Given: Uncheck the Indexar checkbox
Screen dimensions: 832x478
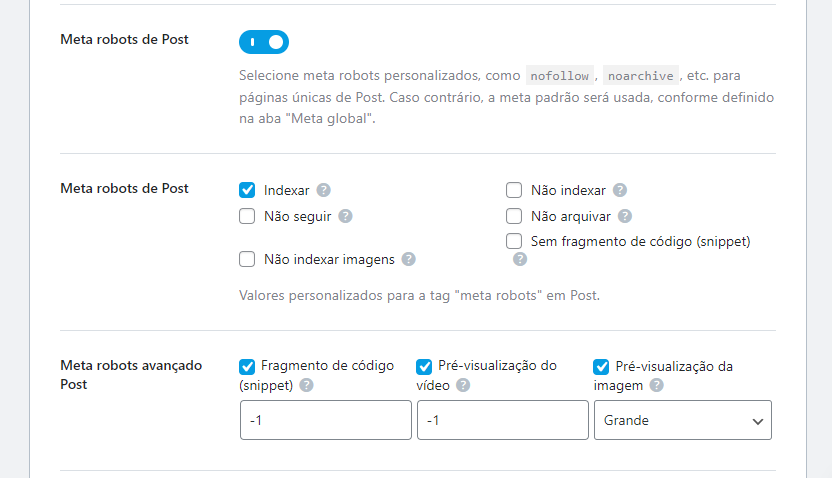Looking at the screenshot, I should point(248,190).
